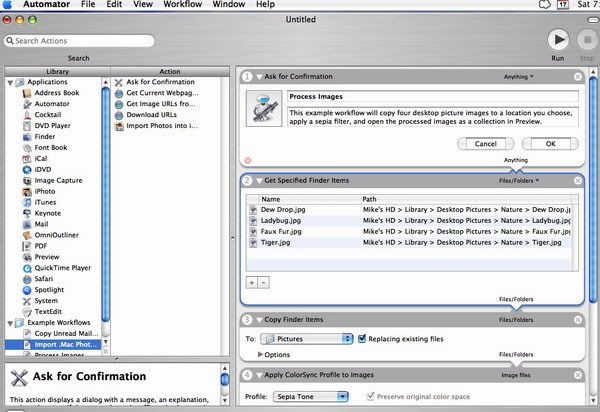Collapse Apply ColorSync Profile panel

click(x=259, y=375)
